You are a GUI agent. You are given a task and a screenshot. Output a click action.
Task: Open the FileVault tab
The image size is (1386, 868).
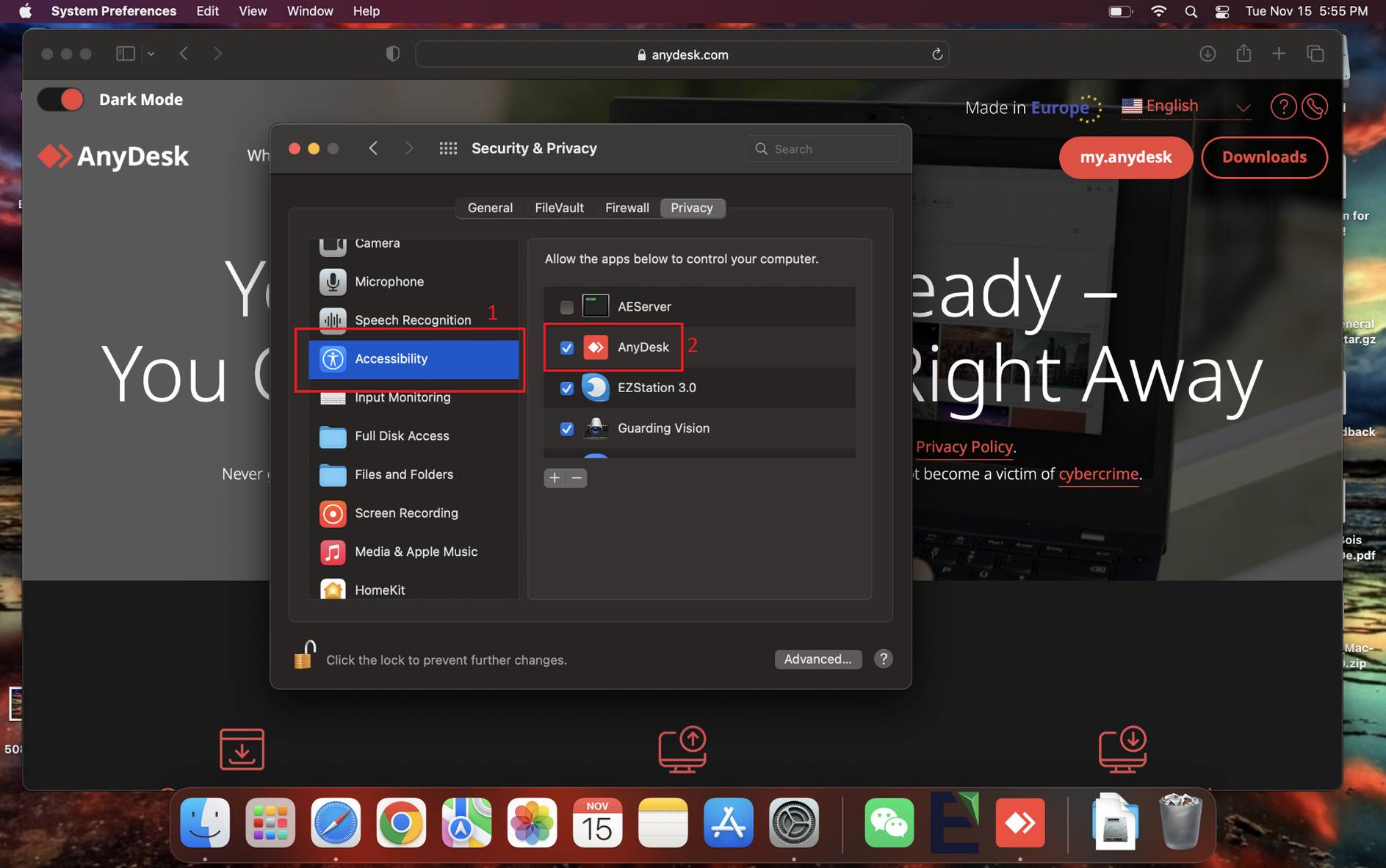click(558, 208)
